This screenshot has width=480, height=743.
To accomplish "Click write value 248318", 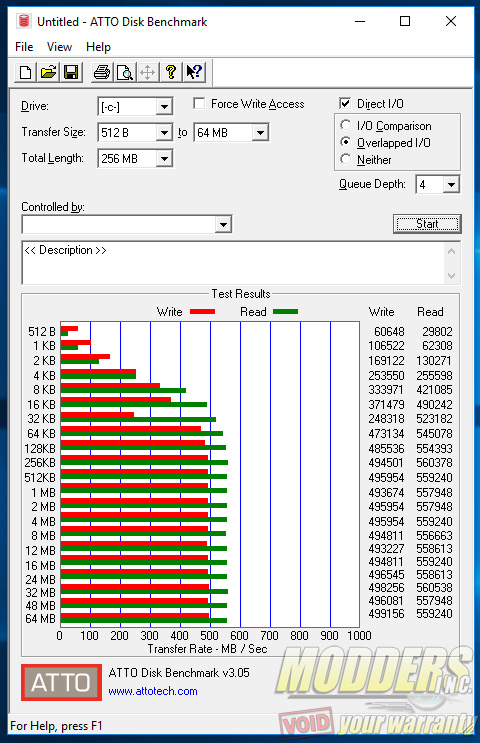I will (386, 419).
